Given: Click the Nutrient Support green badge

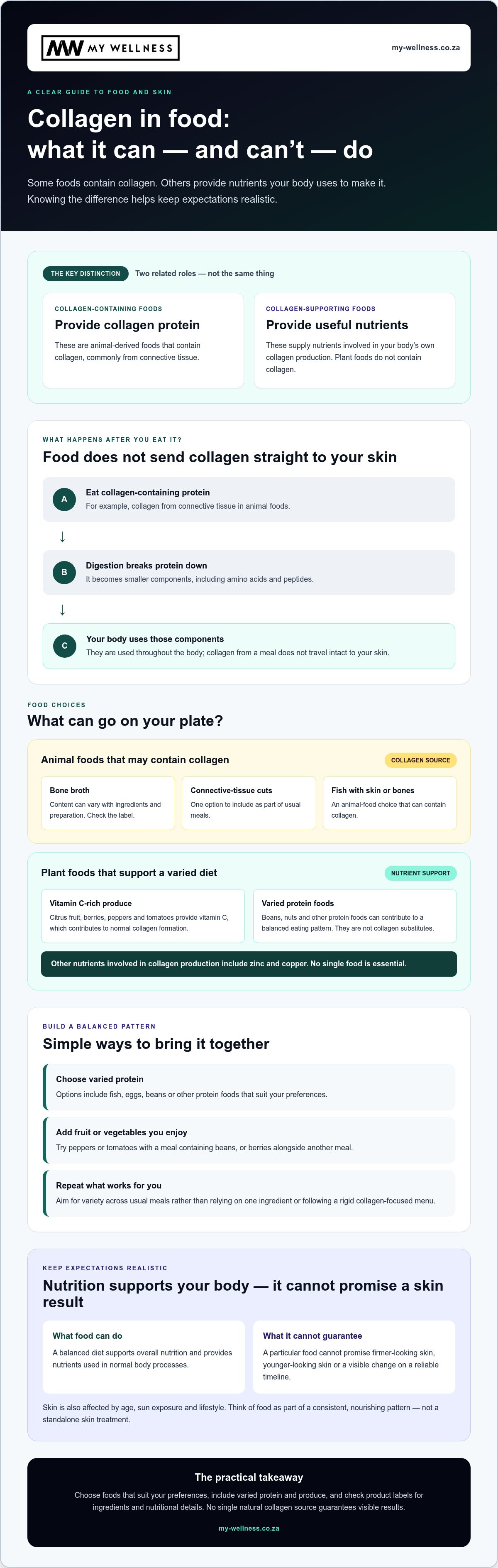Looking at the screenshot, I should point(421,873).
